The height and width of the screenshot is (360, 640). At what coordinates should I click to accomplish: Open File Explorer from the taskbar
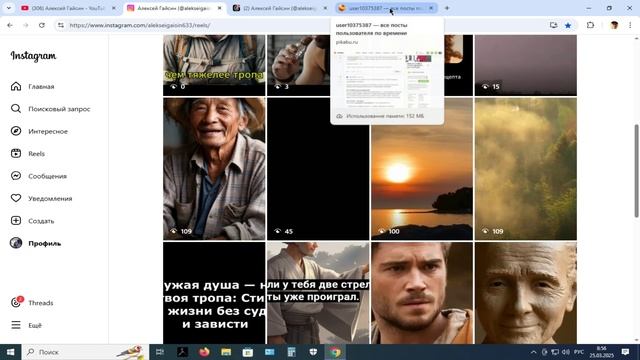coord(226,352)
